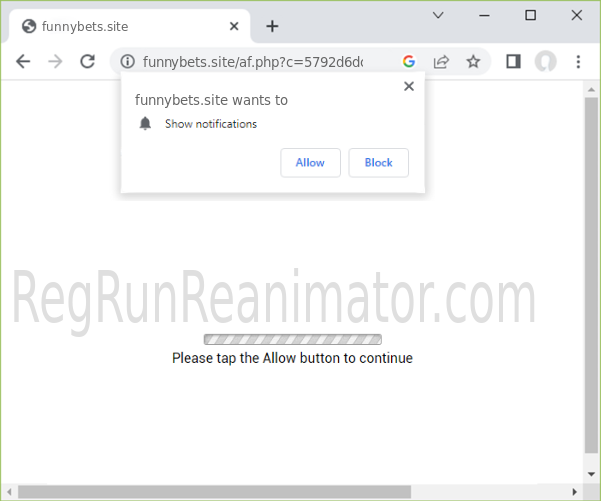This screenshot has height=501, width=601.
Task: Open a new tab
Action: [x=272, y=26]
